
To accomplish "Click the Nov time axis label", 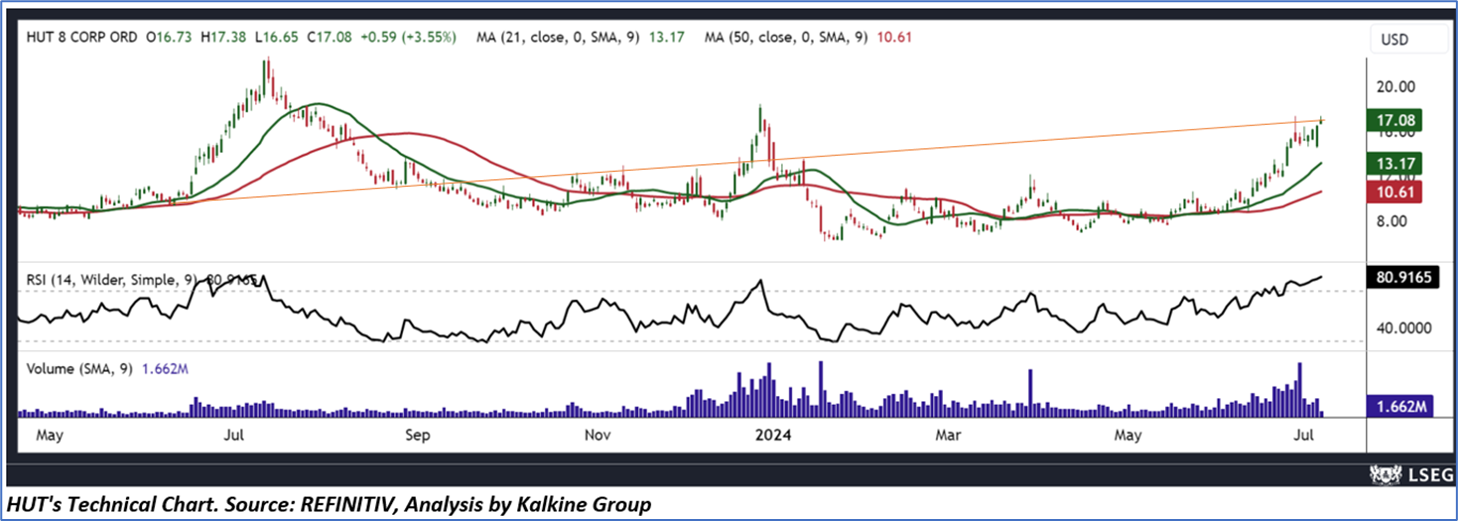I will 597,436.
